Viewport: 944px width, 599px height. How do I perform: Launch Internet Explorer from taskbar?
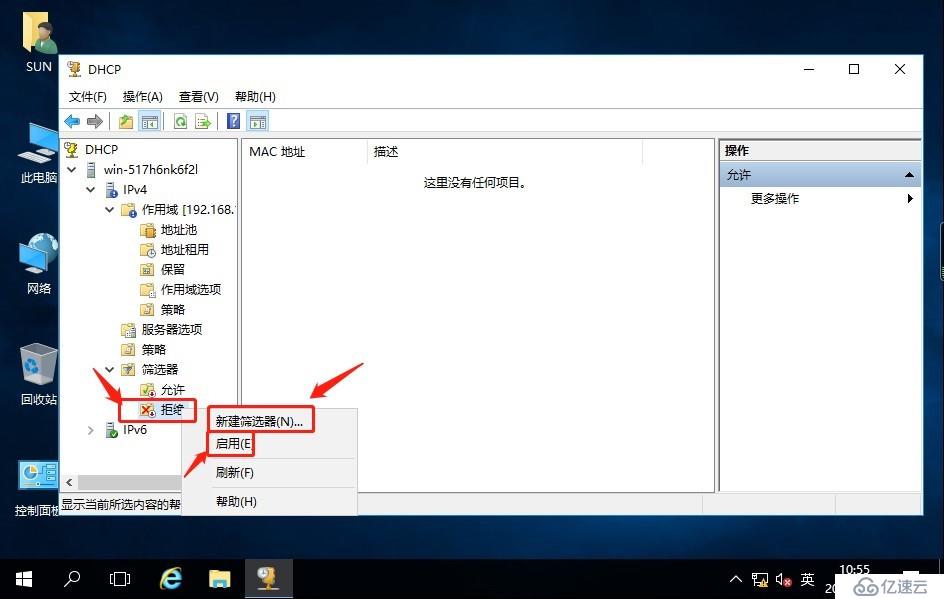click(171, 579)
